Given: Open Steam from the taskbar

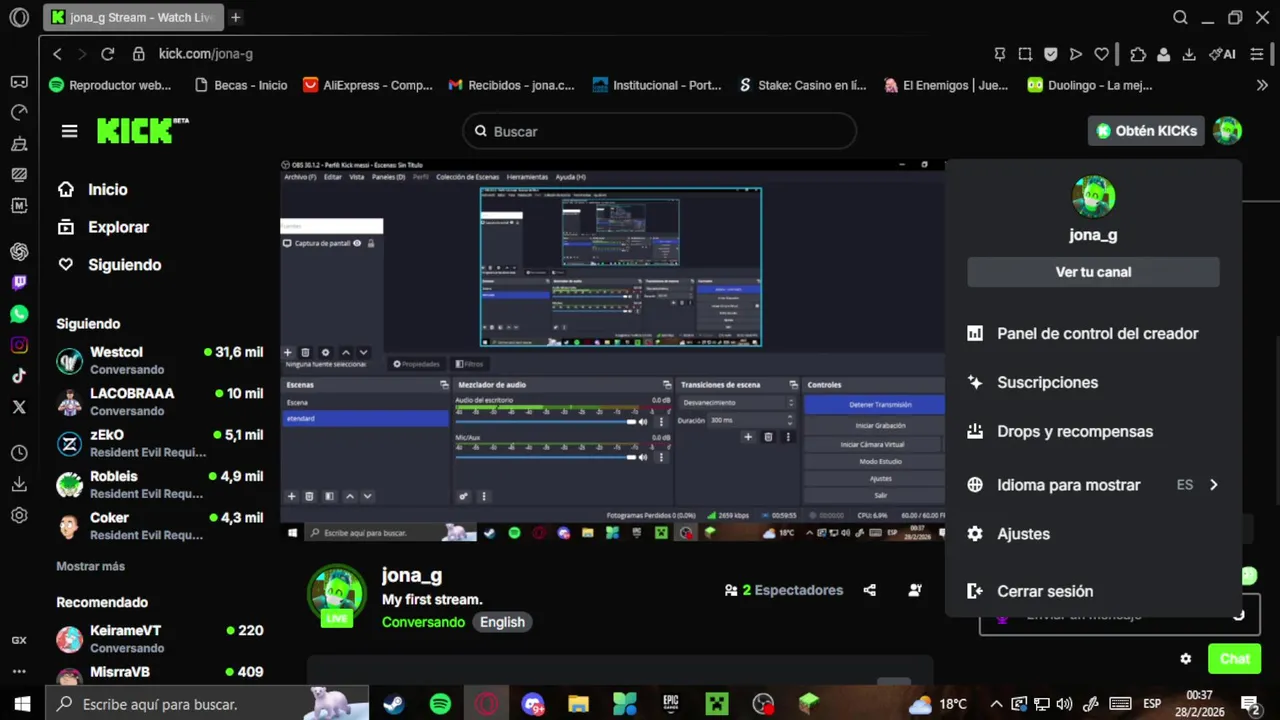Looking at the screenshot, I should click(x=394, y=704).
